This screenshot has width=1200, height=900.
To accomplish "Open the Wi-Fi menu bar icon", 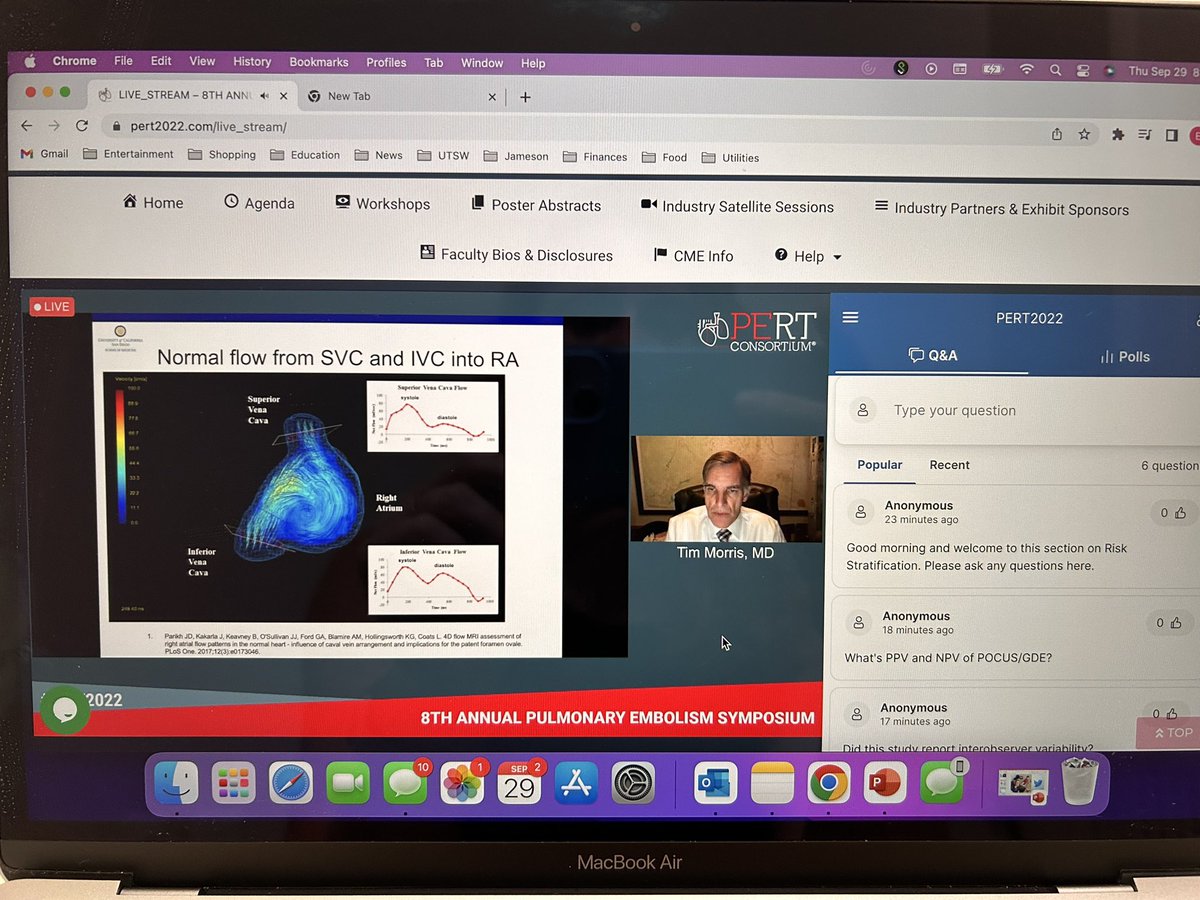I will pos(1026,69).
